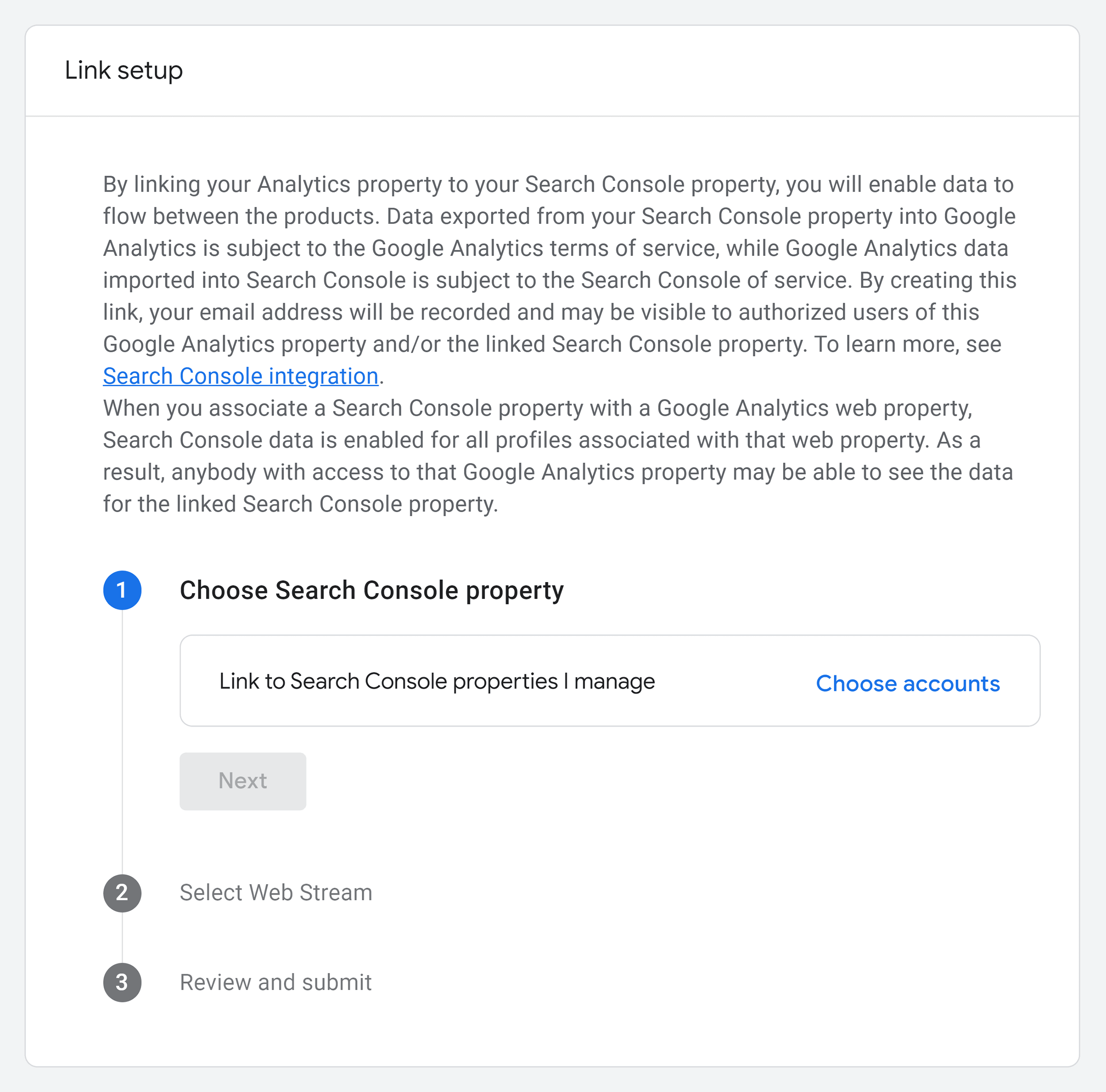Select the Choose Search Console property heading

(x=372, y=590)
